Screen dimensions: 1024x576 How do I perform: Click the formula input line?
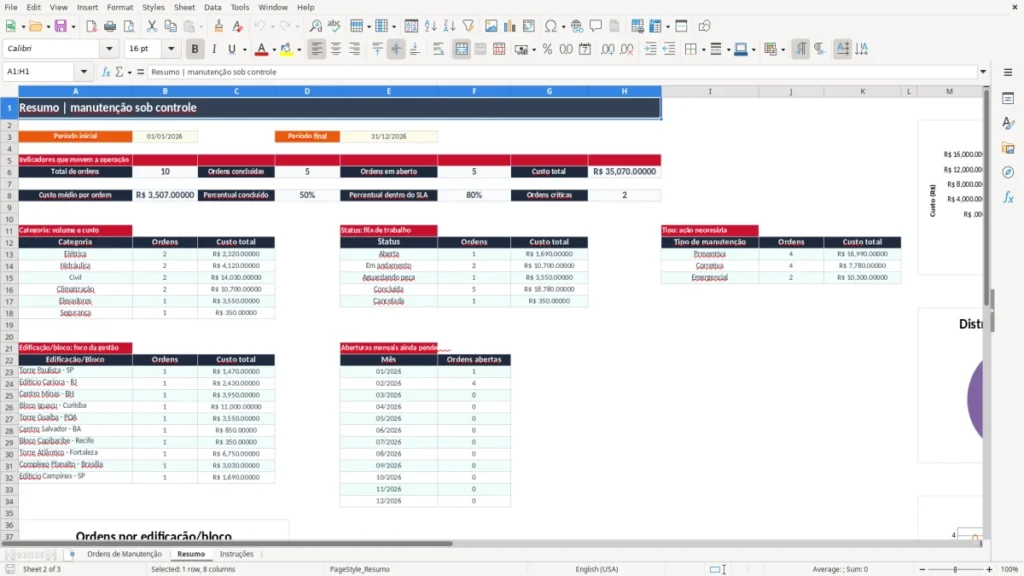[x=562, y=72]
